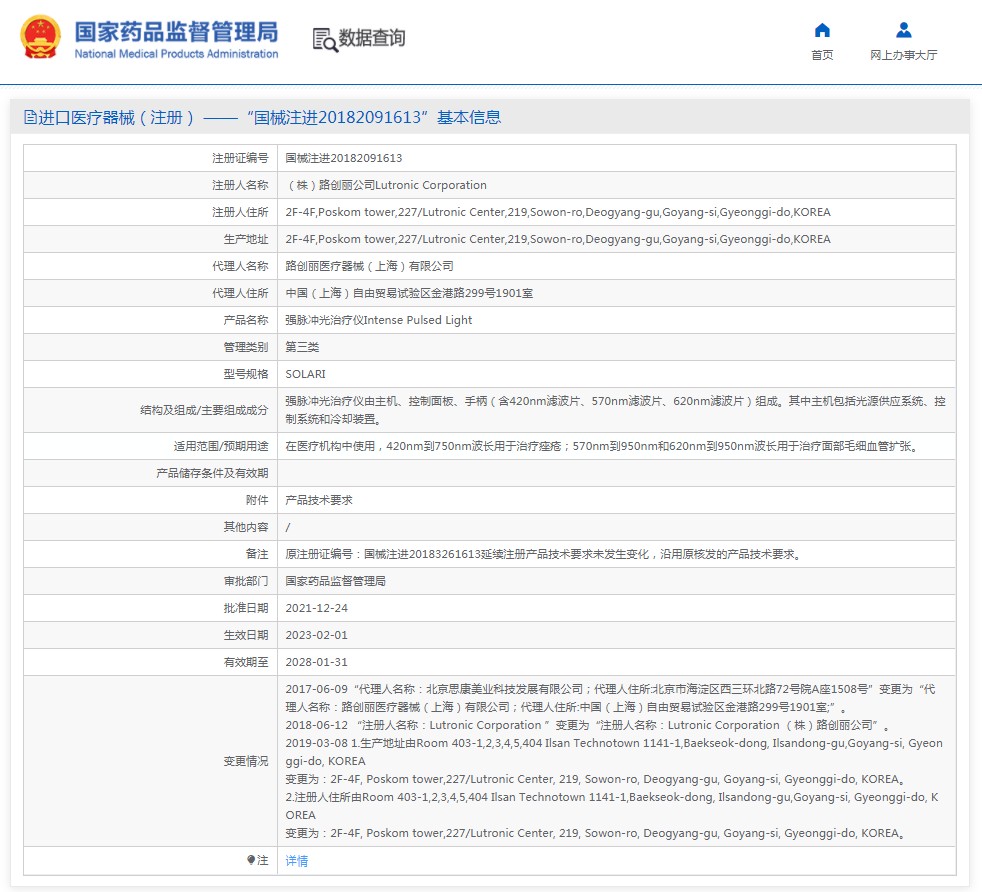
Task: Click the 首页 text link
Action: tap(822, 55)
